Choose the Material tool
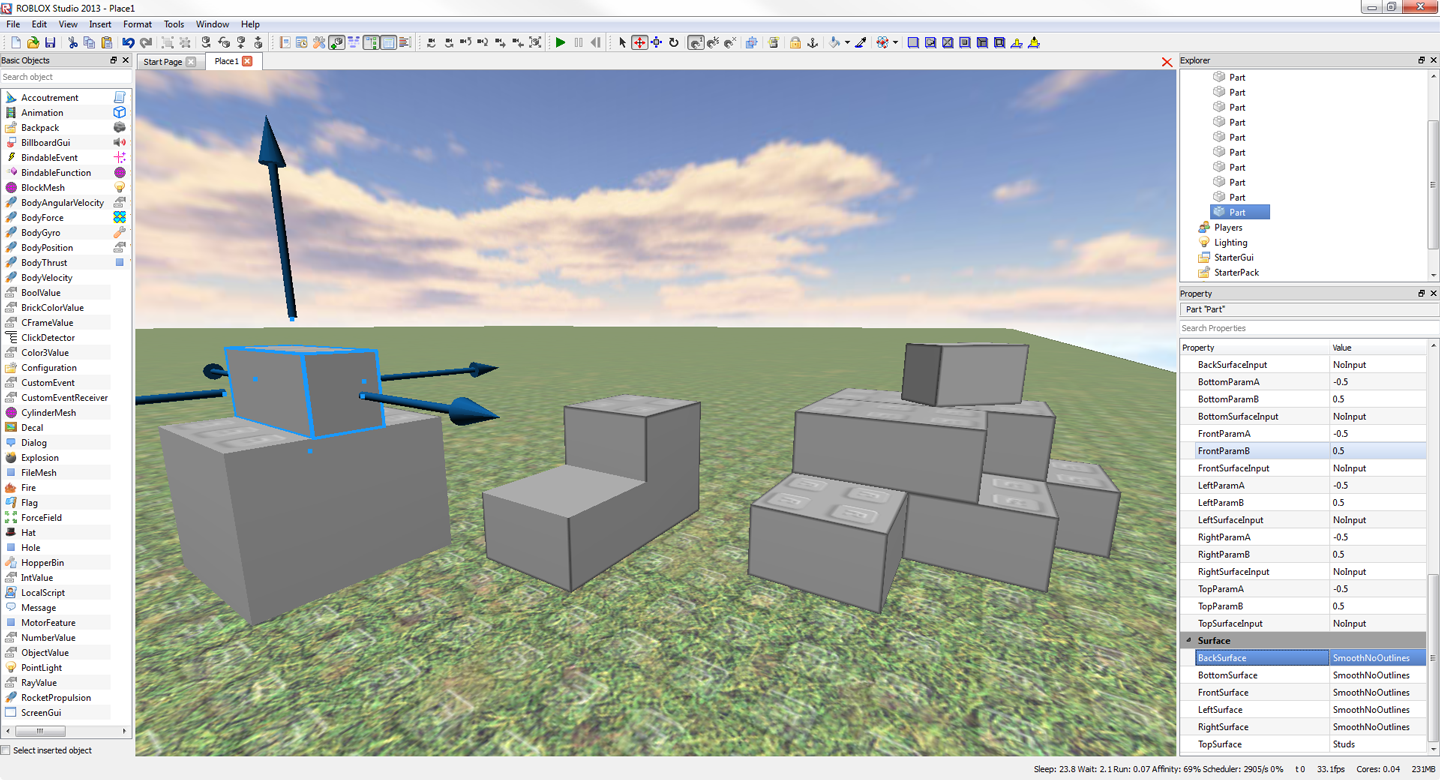The height and width of the screenshot is (780, 1440). tap(883, 43)
